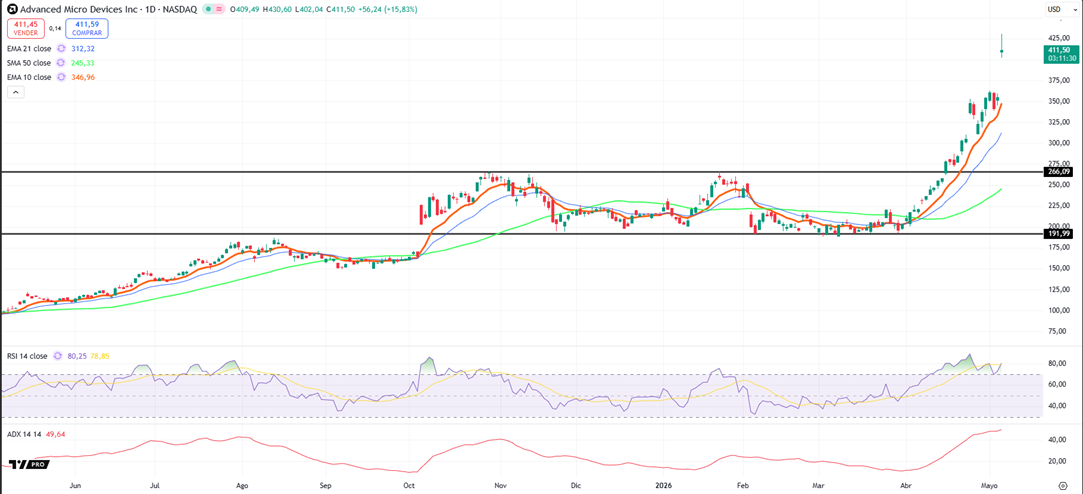Screen dimensions: 1083x494
Task: Select the EMA 21 close indicator legend
Action: (30, 48)
